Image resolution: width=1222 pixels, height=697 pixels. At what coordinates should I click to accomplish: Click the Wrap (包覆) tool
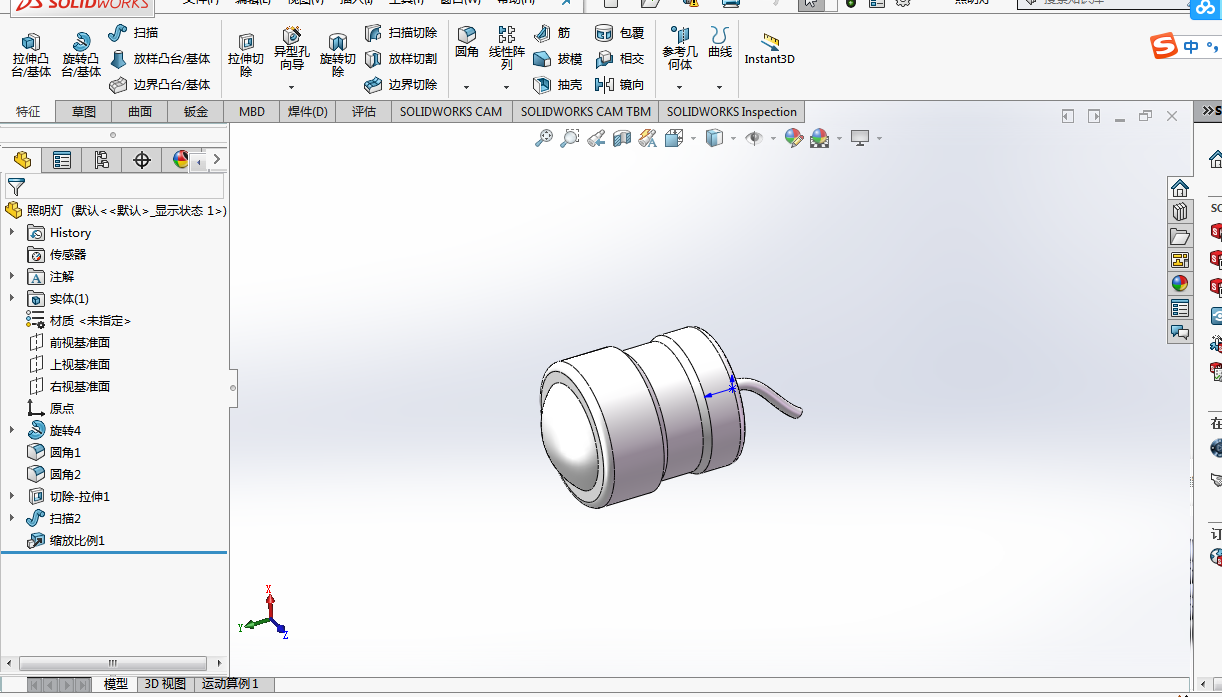click(x=619, y=33)
